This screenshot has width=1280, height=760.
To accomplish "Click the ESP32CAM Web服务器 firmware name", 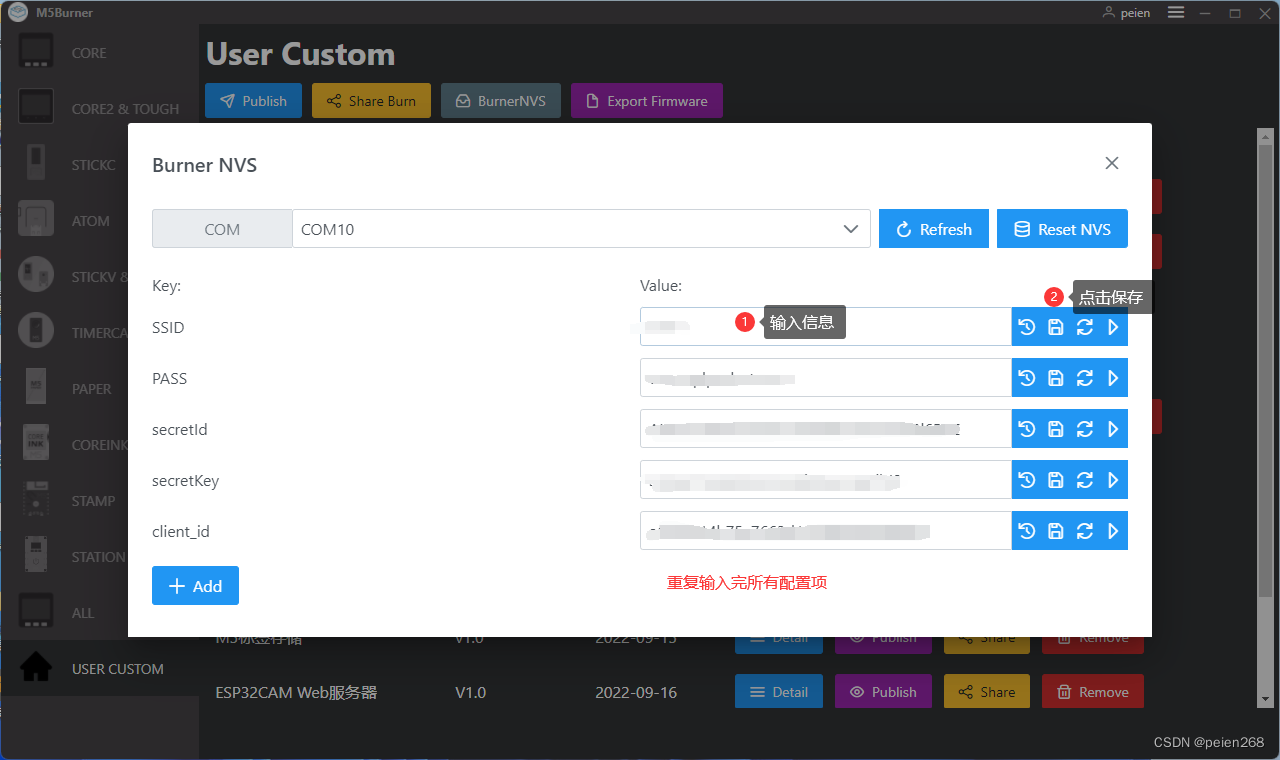I will (x=296, y=692).
